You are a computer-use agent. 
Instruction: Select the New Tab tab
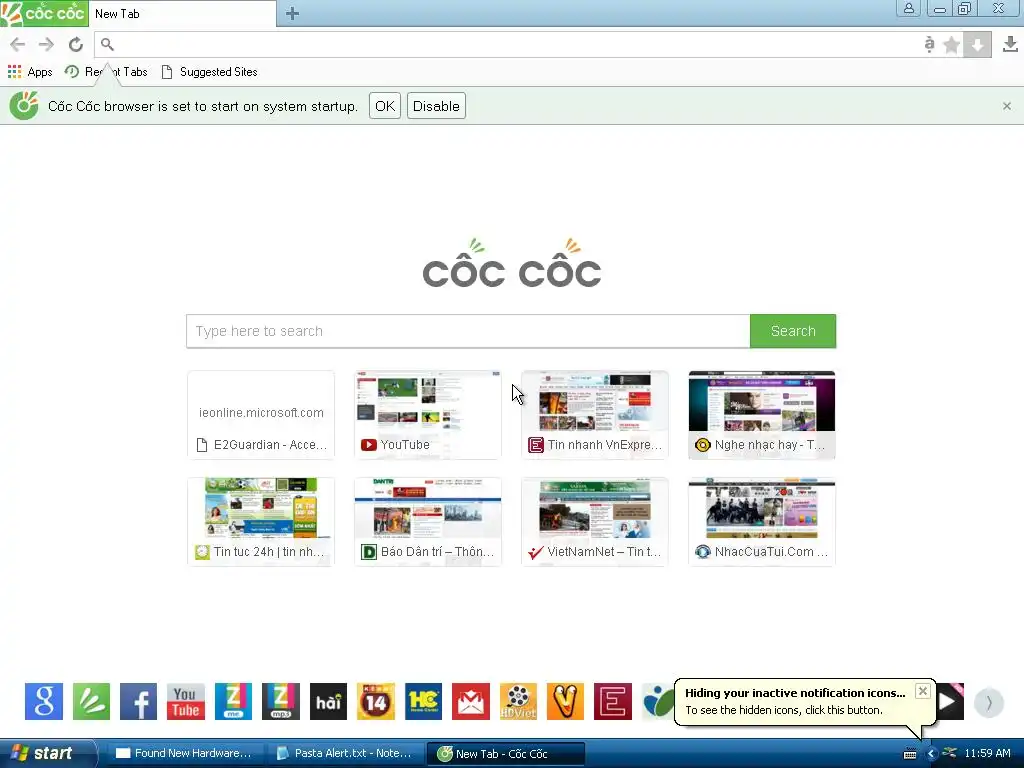point(183,14)
